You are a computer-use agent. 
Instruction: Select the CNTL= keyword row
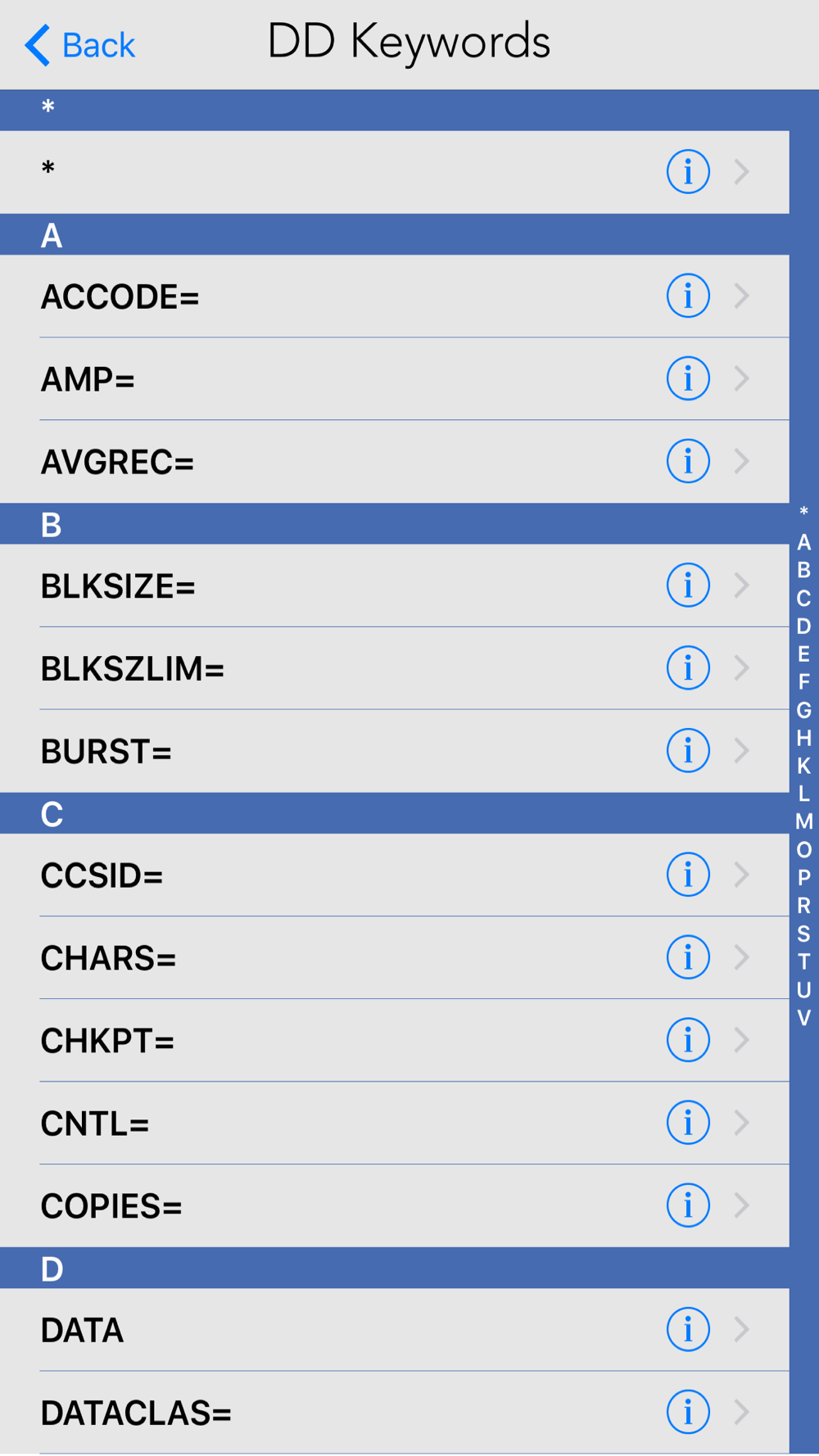(x=395, y=1123)
